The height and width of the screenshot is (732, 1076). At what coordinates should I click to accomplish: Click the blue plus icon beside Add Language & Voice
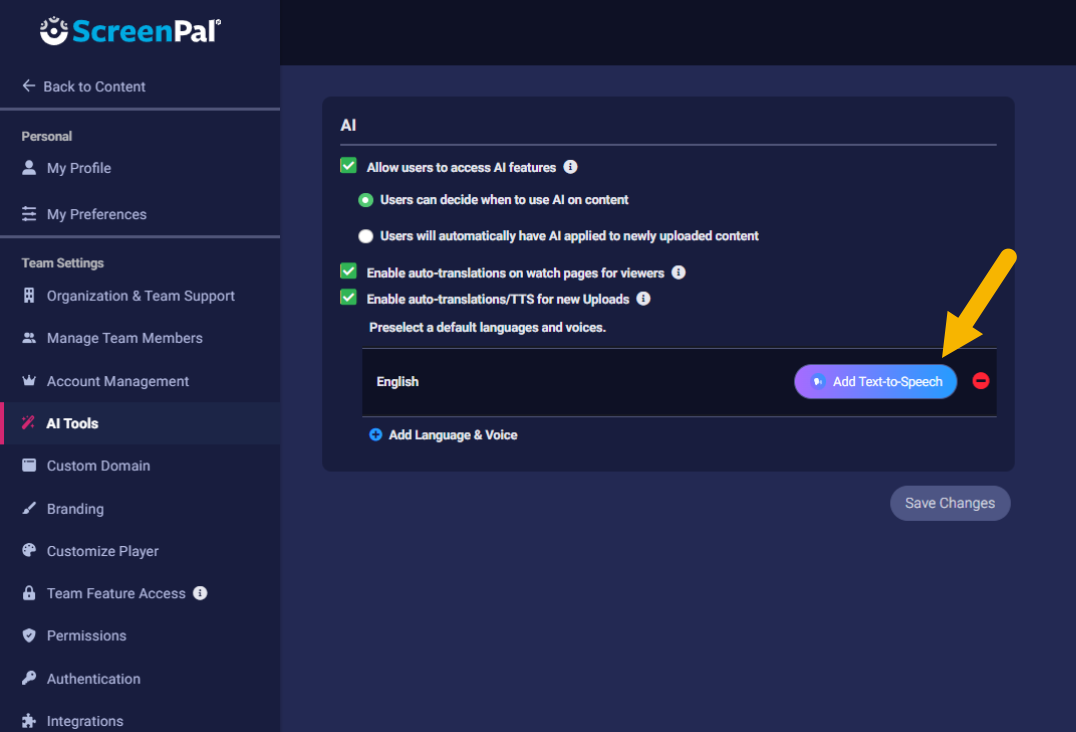coord(376,435)
